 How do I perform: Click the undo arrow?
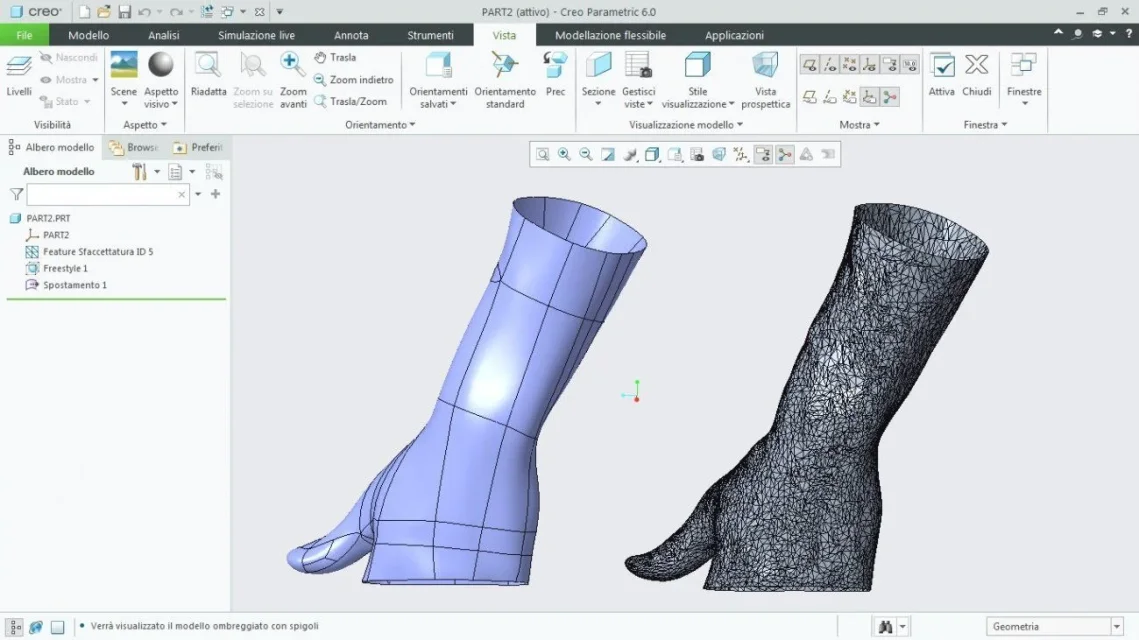(x=144, y=12)
